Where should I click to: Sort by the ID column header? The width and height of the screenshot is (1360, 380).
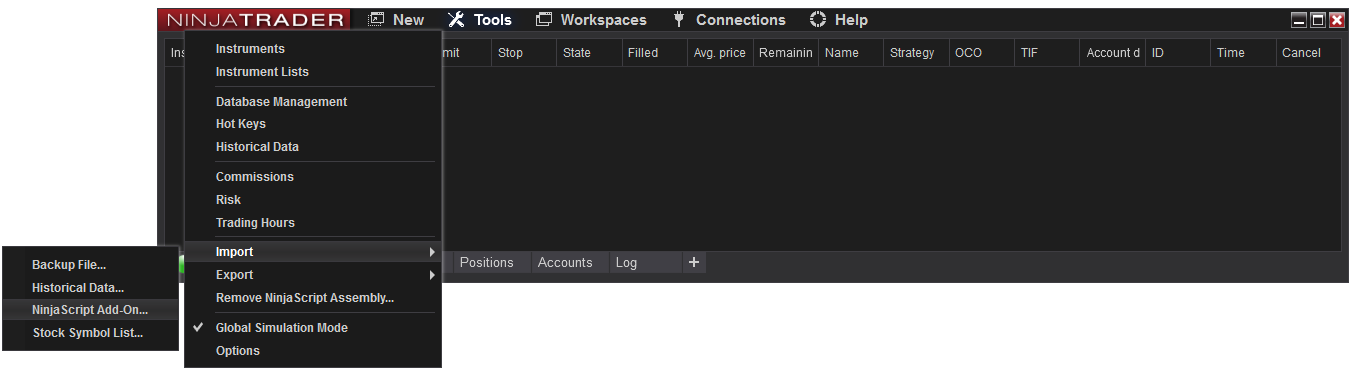coord(1178,53)
